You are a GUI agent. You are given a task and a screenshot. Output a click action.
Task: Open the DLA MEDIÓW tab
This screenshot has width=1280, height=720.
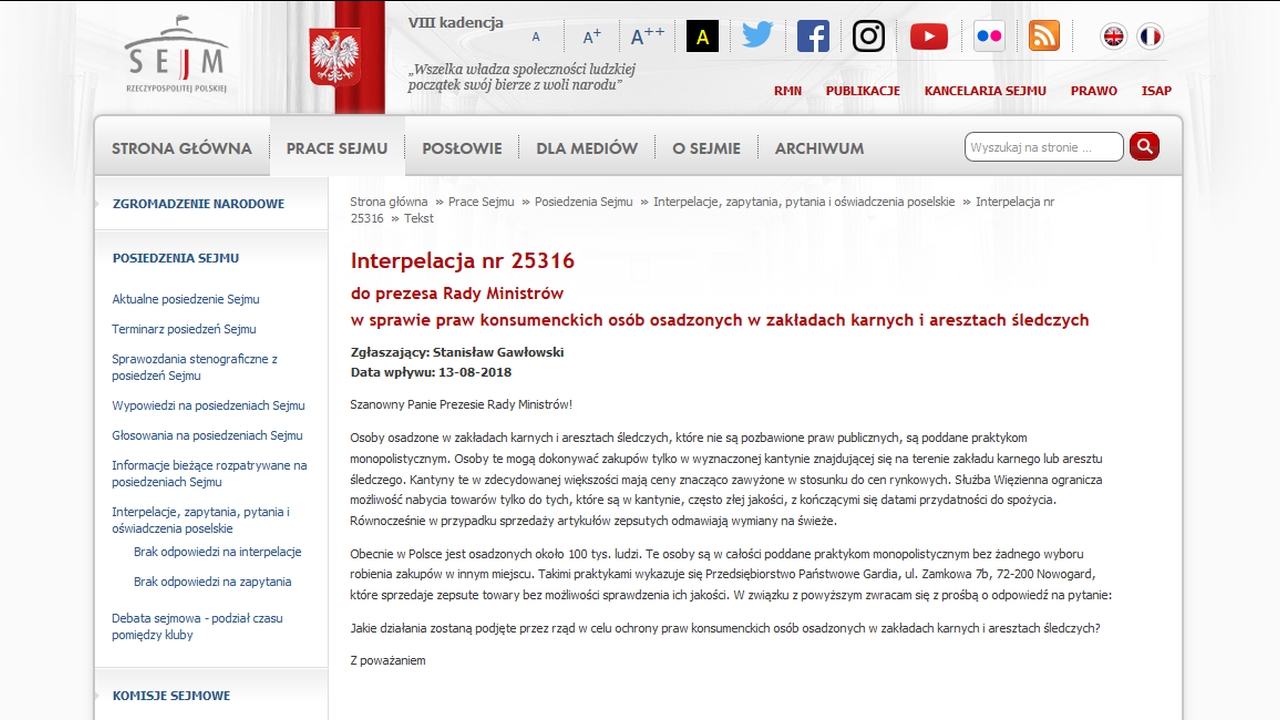(x=587, y=148)
